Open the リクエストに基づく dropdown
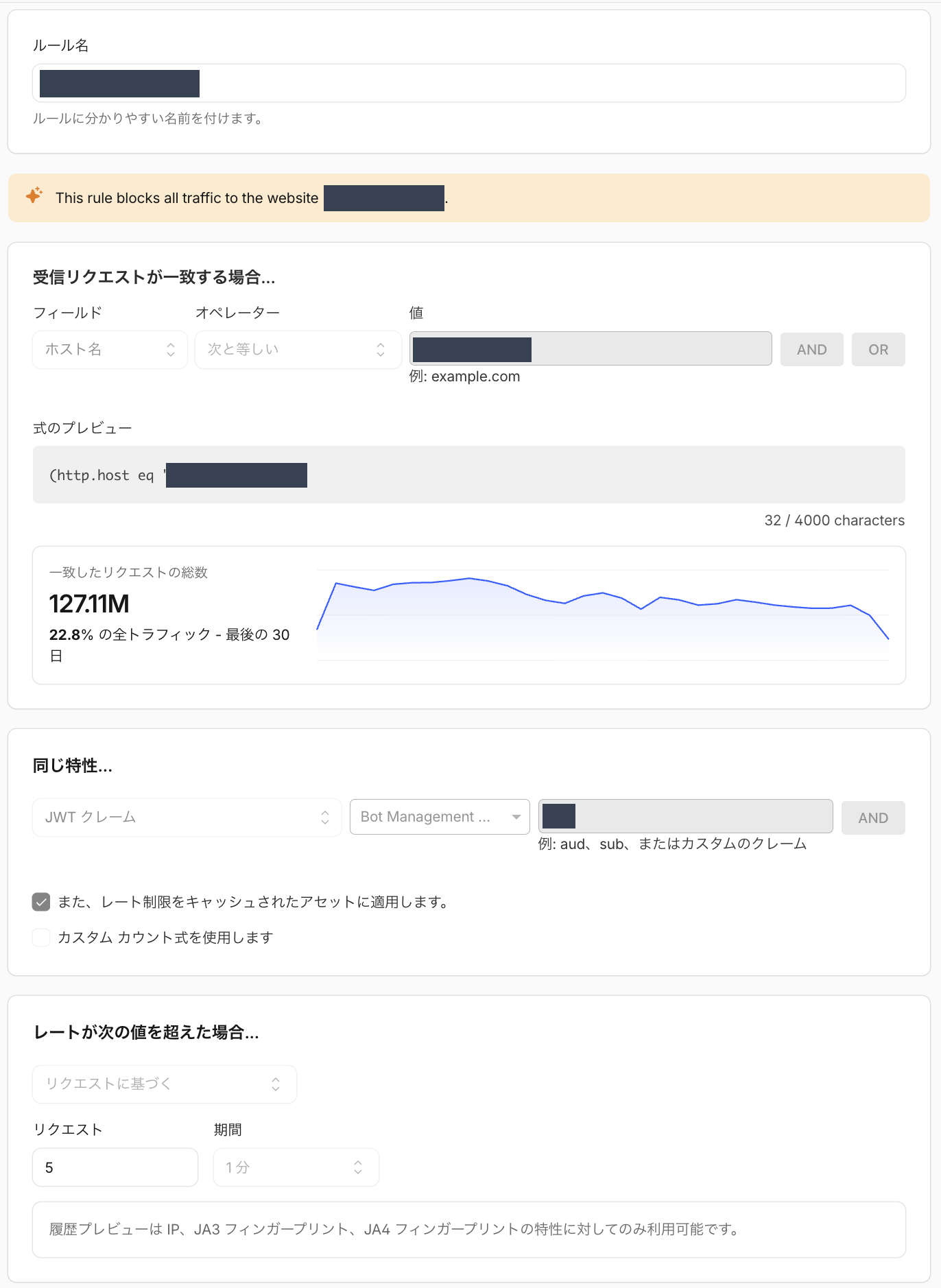The image size is (941, 1288). point(165,1084)
